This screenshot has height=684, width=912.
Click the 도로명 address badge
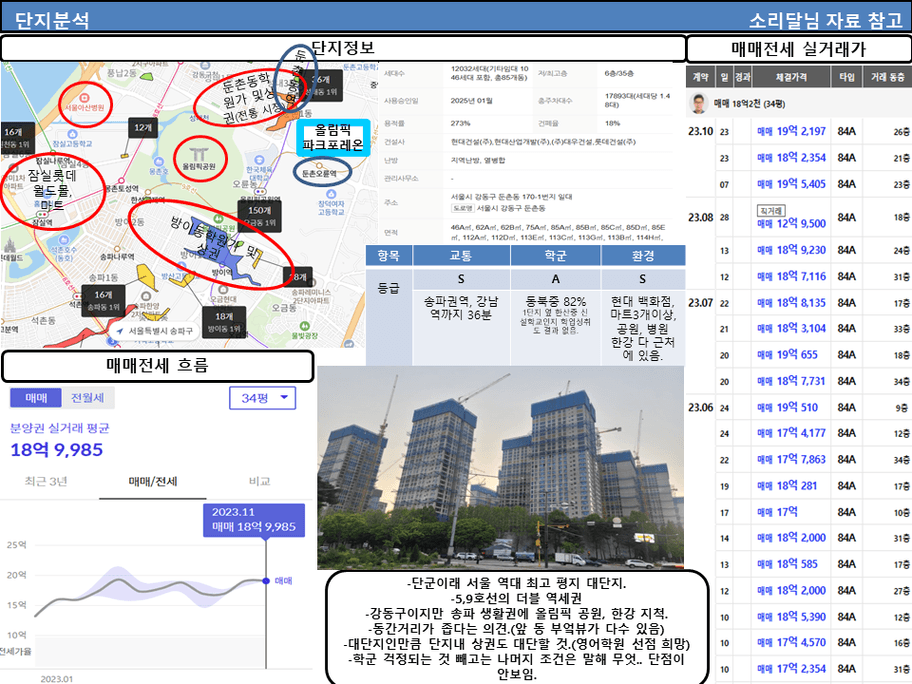coord(462,208)
